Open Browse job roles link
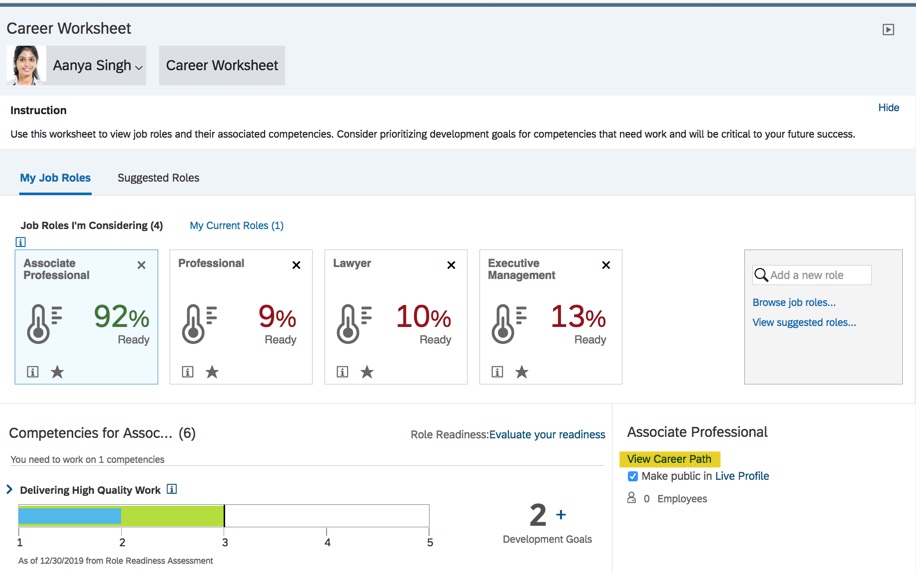Image resolution: width=916 pixels, height=572 pixels. click(794, 302)
